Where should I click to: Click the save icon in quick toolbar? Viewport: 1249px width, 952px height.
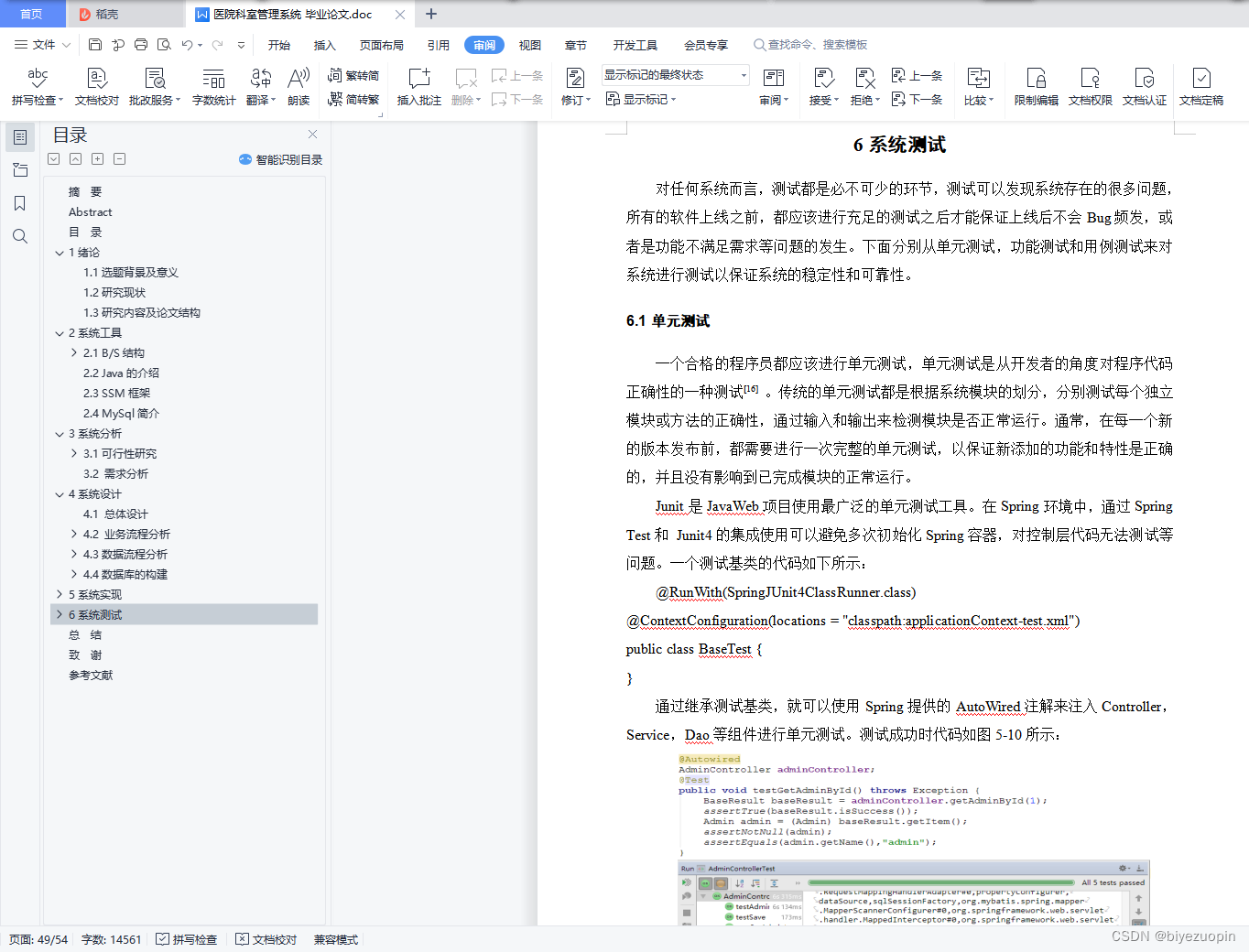click(95, 44)
